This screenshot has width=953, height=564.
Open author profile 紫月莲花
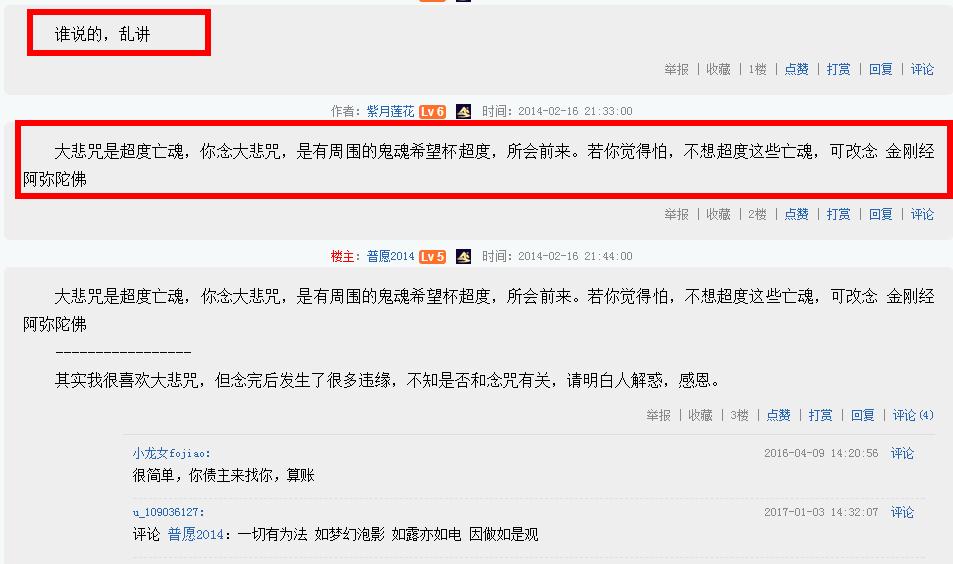click(390, 111)
